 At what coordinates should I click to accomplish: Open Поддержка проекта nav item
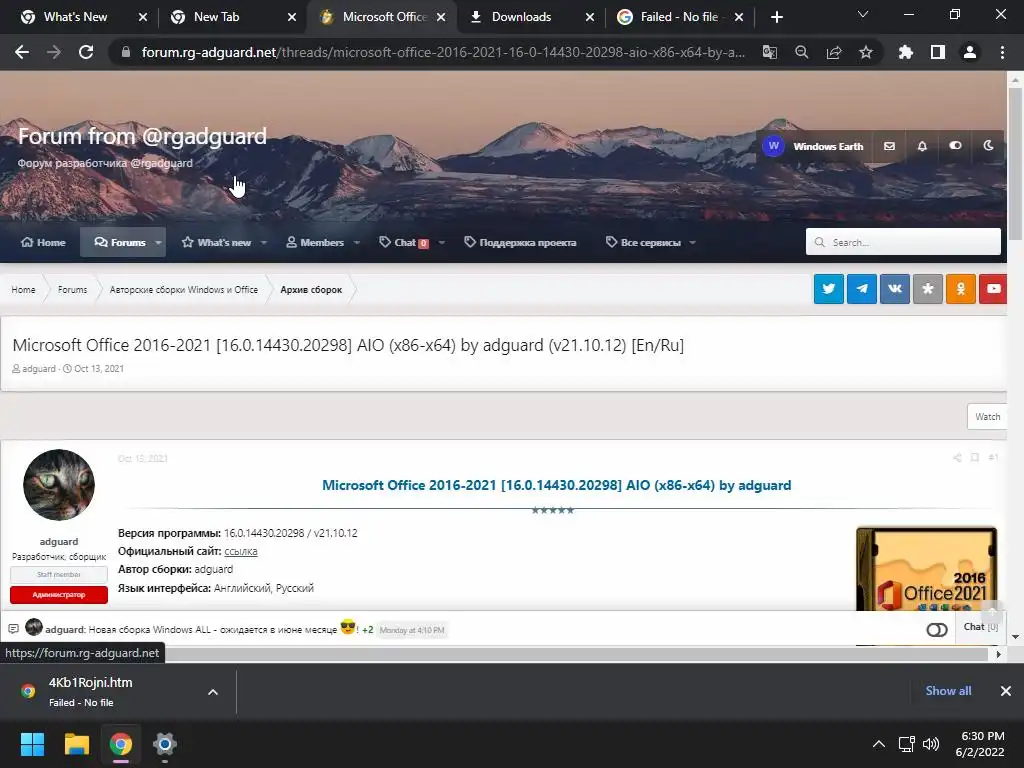point(520,242)
